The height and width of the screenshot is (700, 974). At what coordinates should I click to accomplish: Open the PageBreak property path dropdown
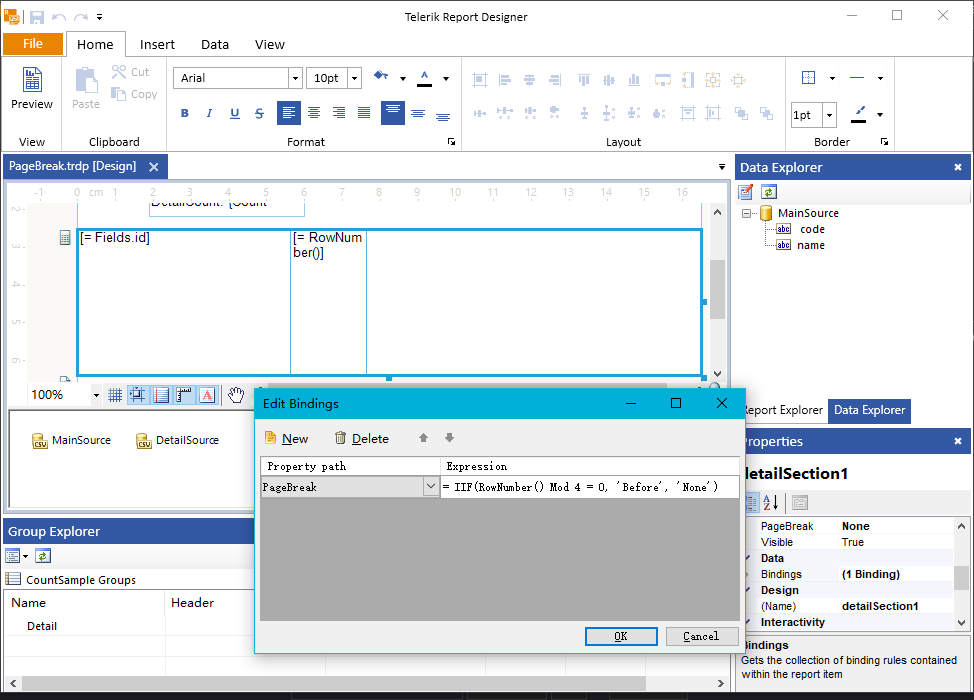pyautogui.click(x=430, y=486)
